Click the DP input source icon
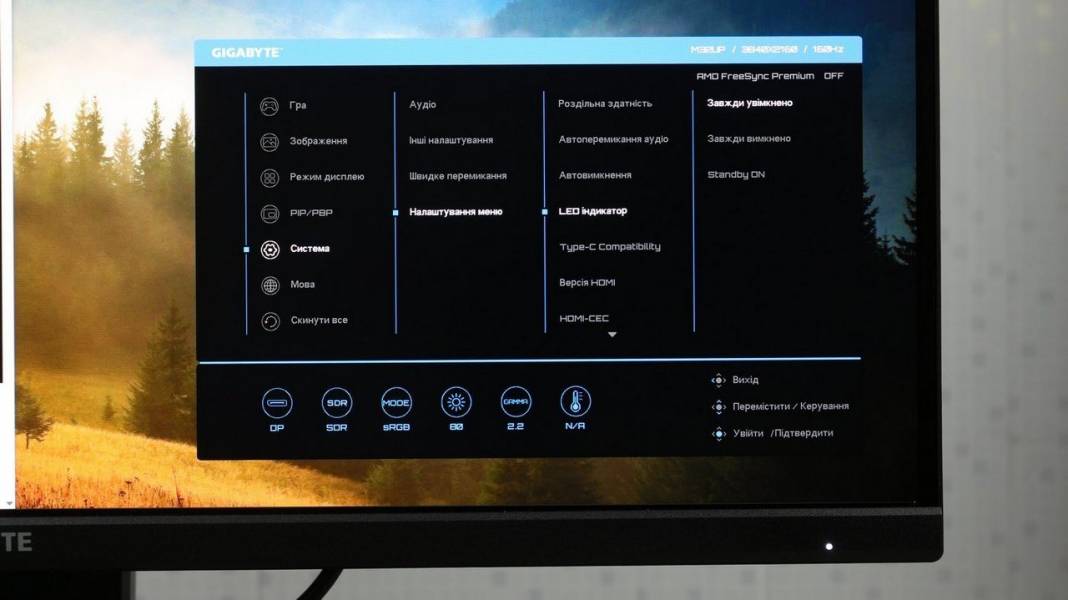 (x=277, y=403)
